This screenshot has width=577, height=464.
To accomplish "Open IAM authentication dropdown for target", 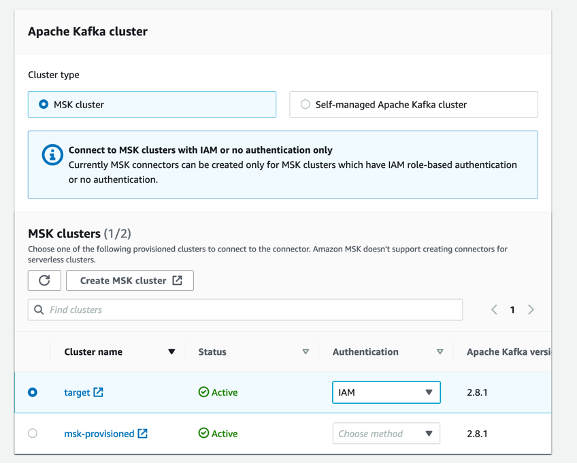I will click(386, 393).
